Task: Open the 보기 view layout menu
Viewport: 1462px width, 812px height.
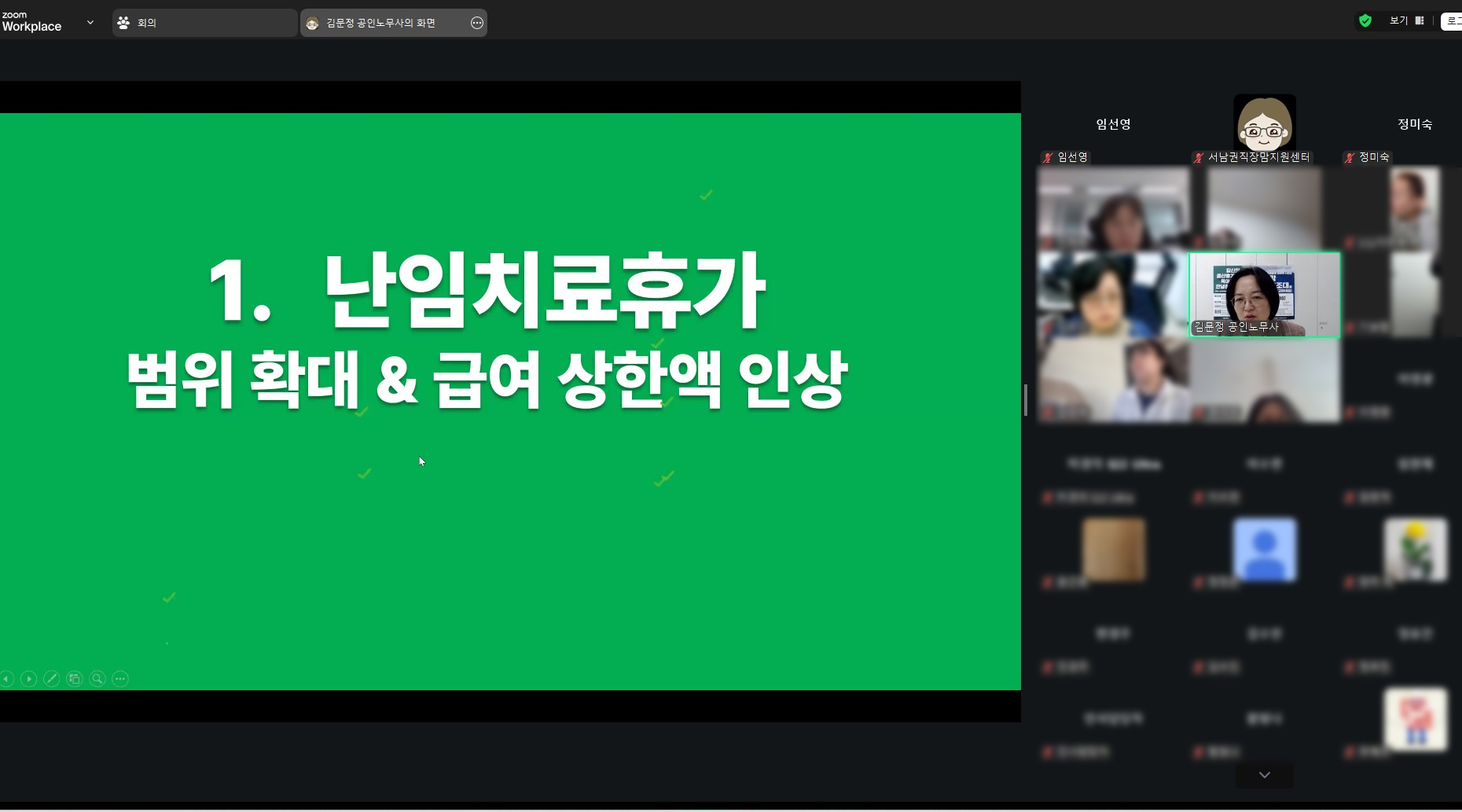Action: (1406, 21)
